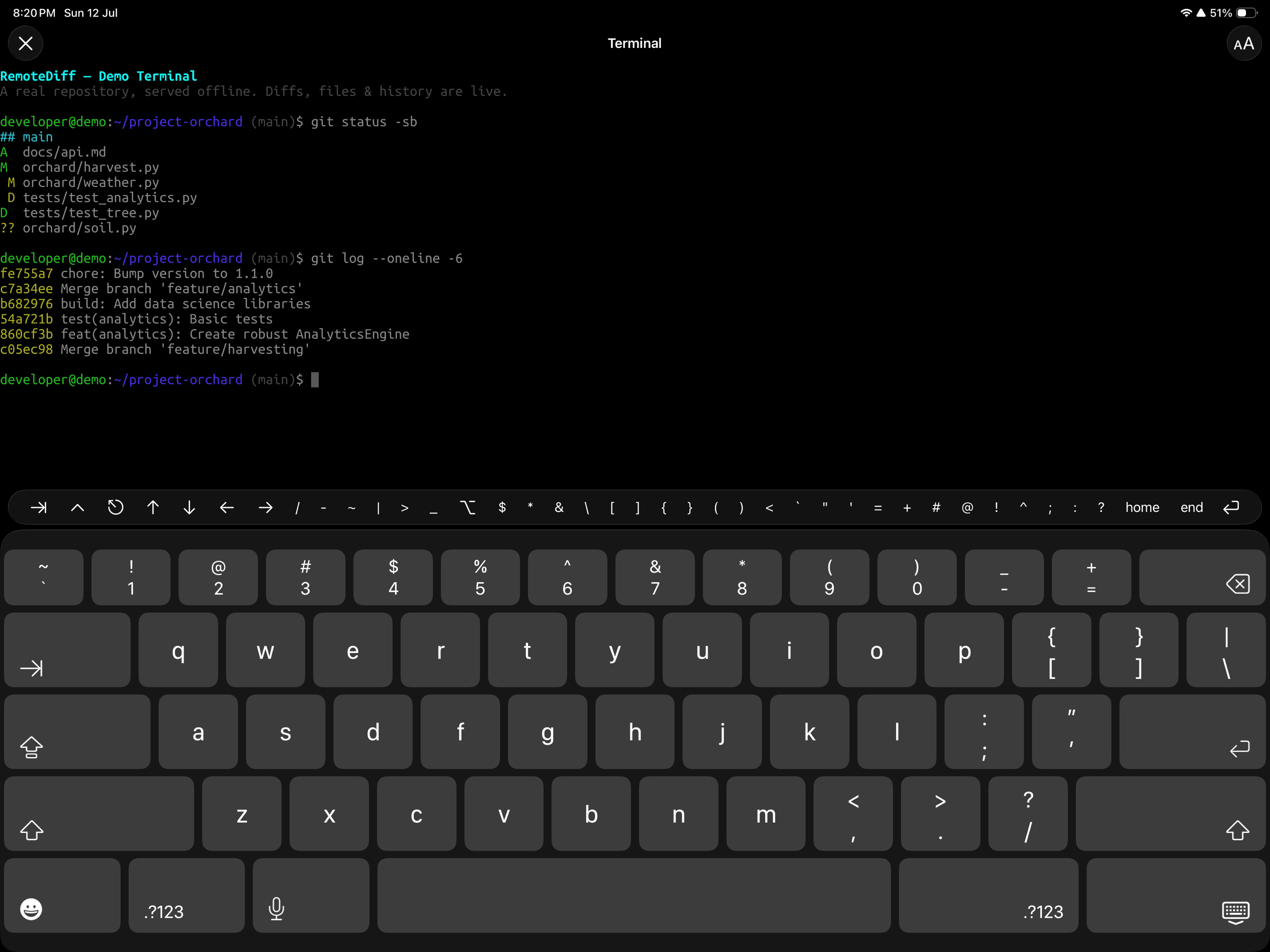1270x952 pixels.
Task: Insert a dollar sign from the accessory bar
Action: tap(503, 507)
